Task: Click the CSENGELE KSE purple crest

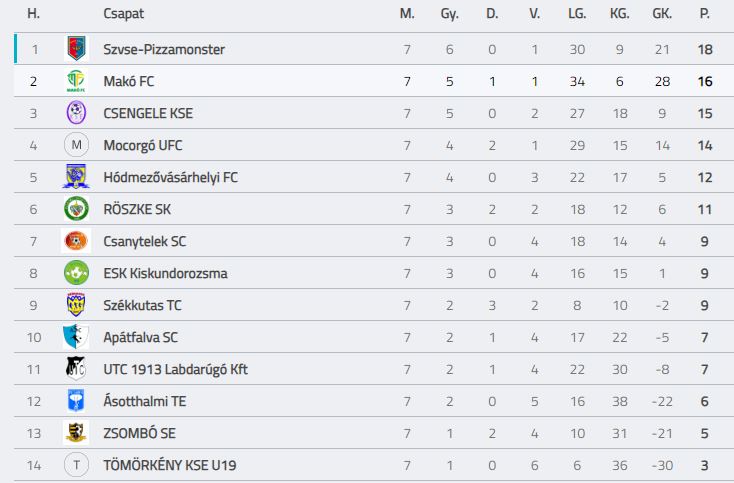Action: coord(77,113)
